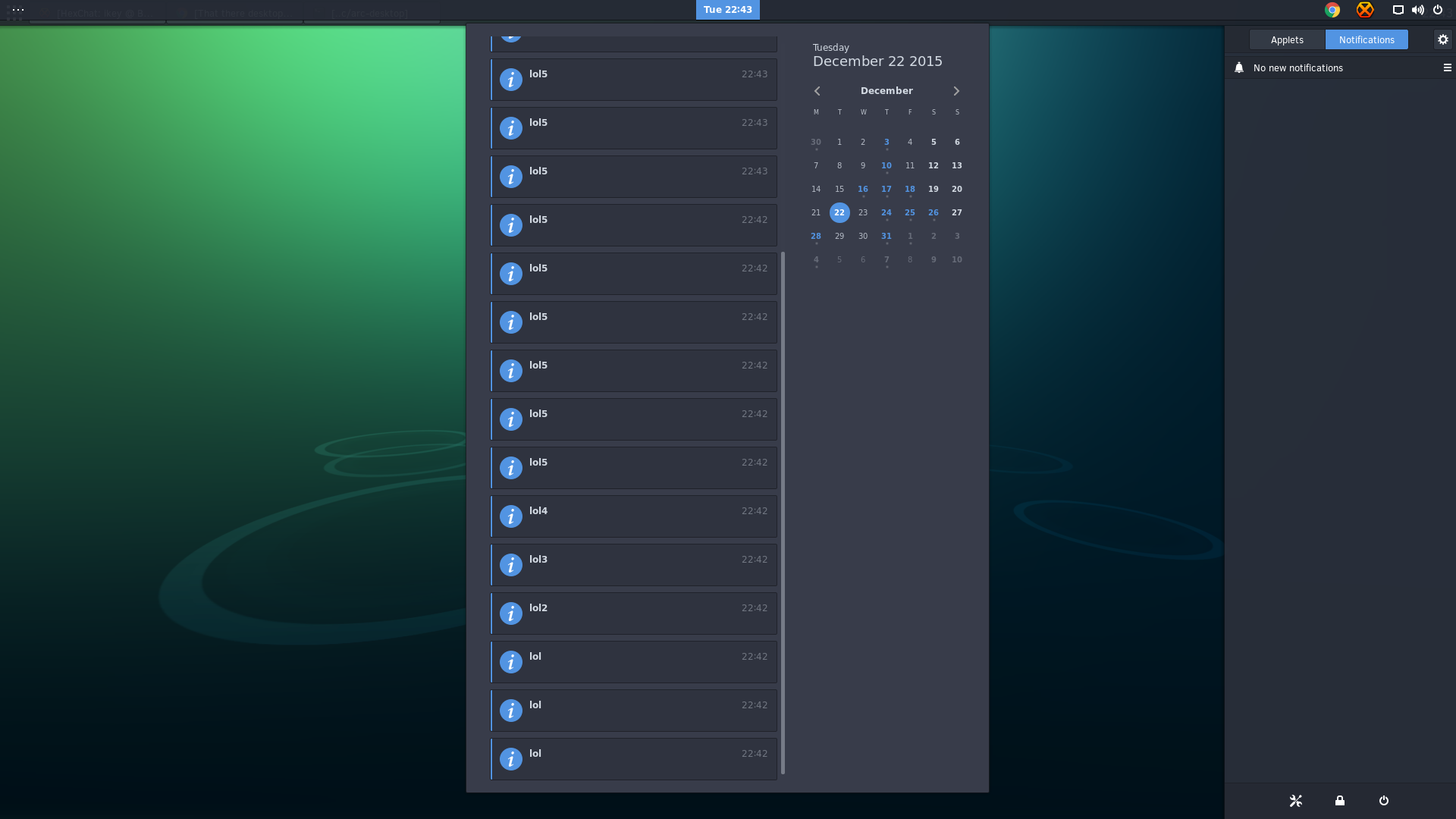Select the lol4 notification entry
Screen dimensions: 1456x819
634,516
